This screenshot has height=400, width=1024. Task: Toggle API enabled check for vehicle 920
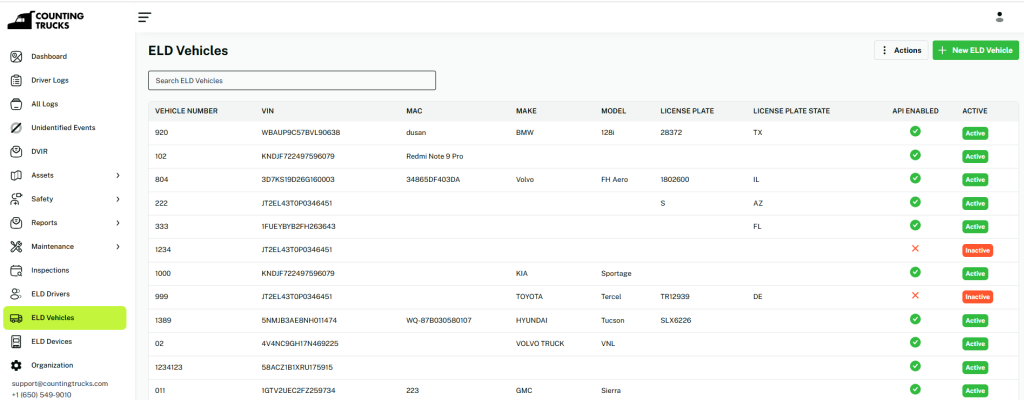click(x=915, y=132)
